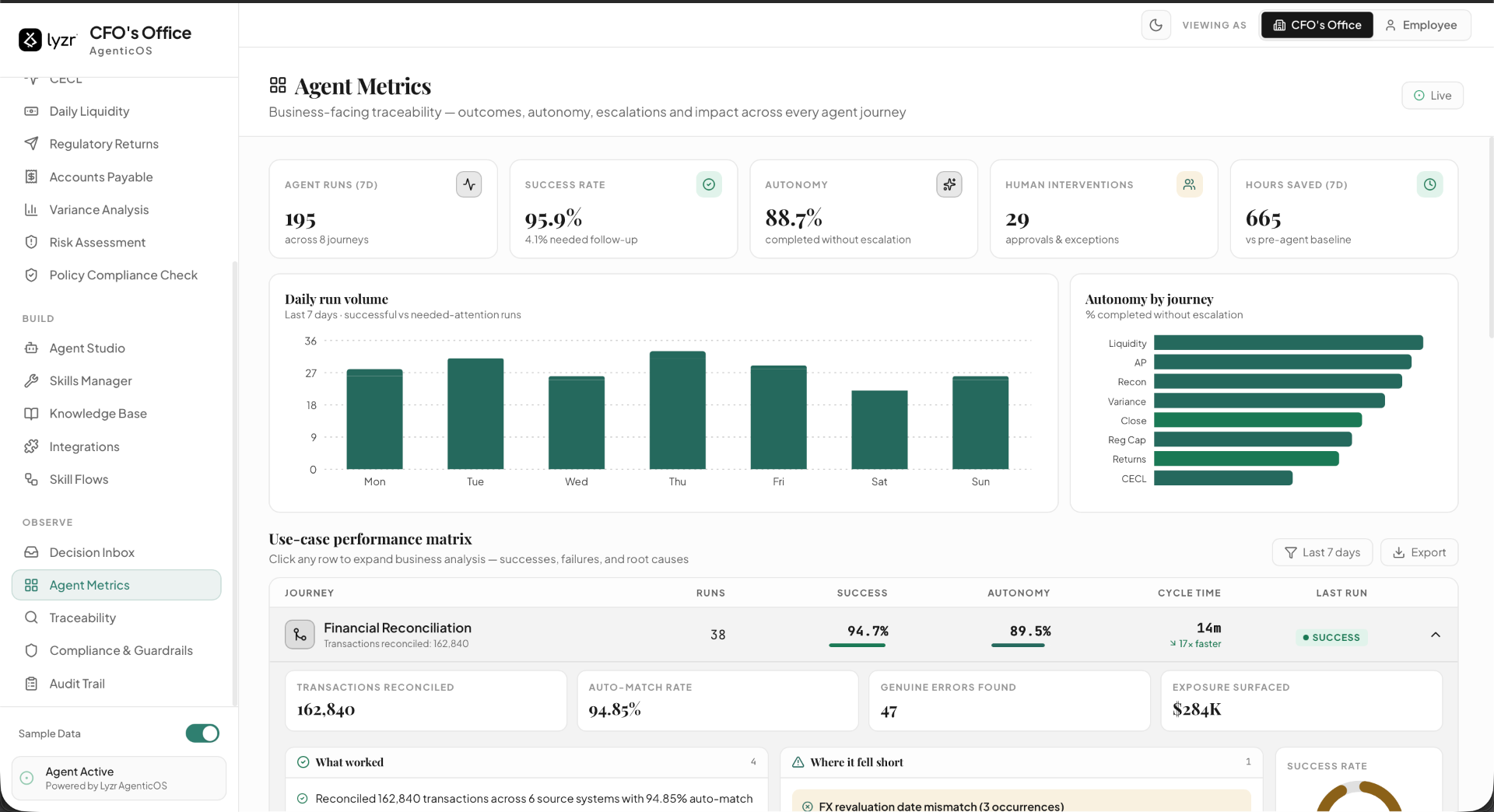The image size is (1494, 812).
Task: Switch view to Employee
Action: (1421, 25)
